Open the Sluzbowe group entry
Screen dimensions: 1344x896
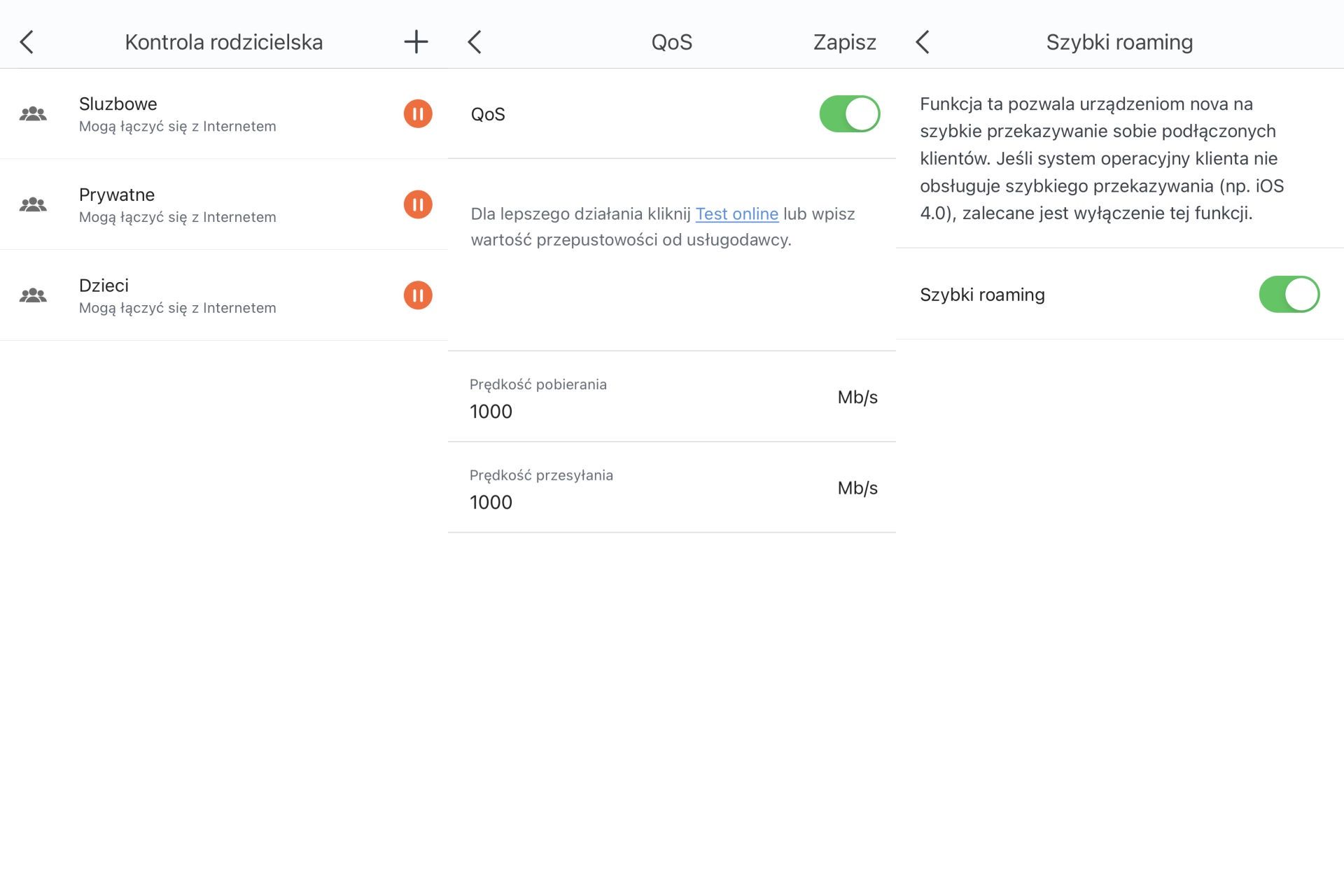(x=224, y=114)
